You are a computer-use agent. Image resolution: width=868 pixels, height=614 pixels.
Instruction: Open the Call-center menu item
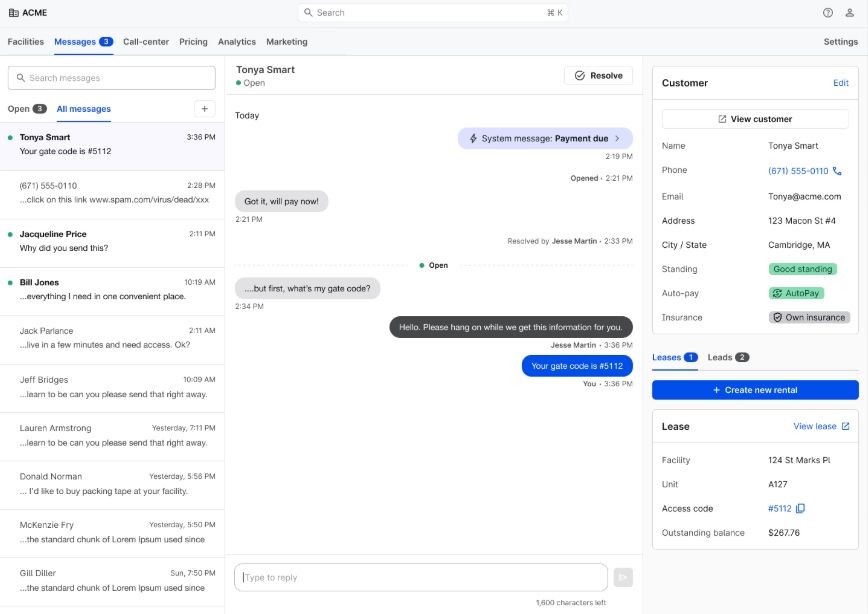tap(146, 42)
